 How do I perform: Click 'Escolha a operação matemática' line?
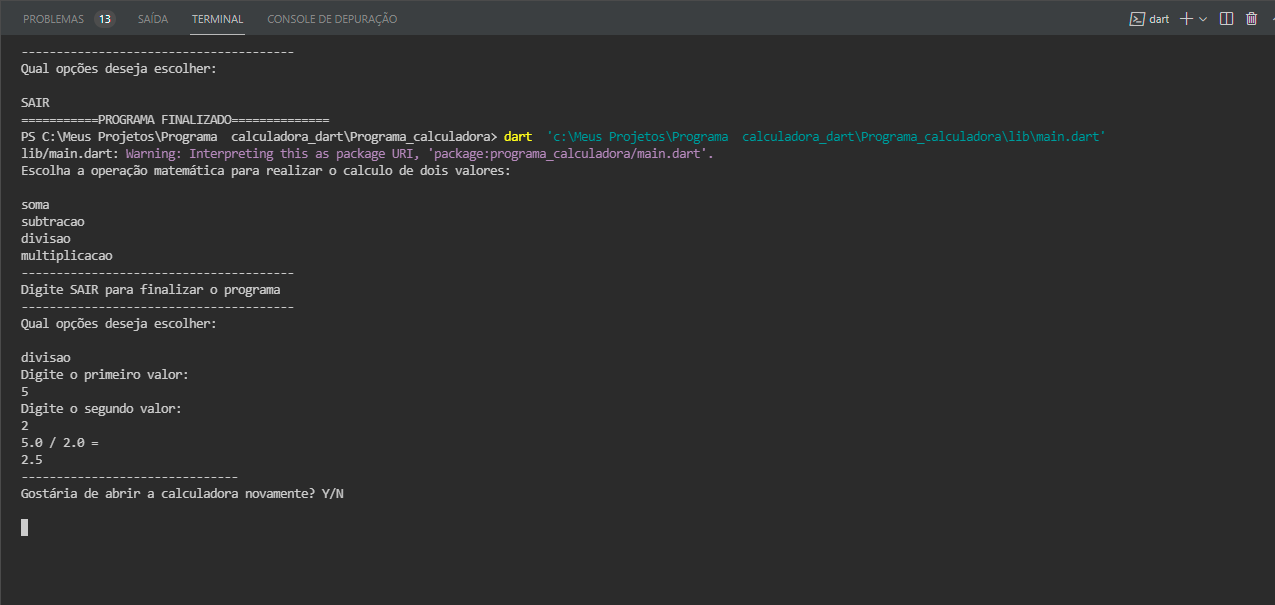click(x=266, y=170)
